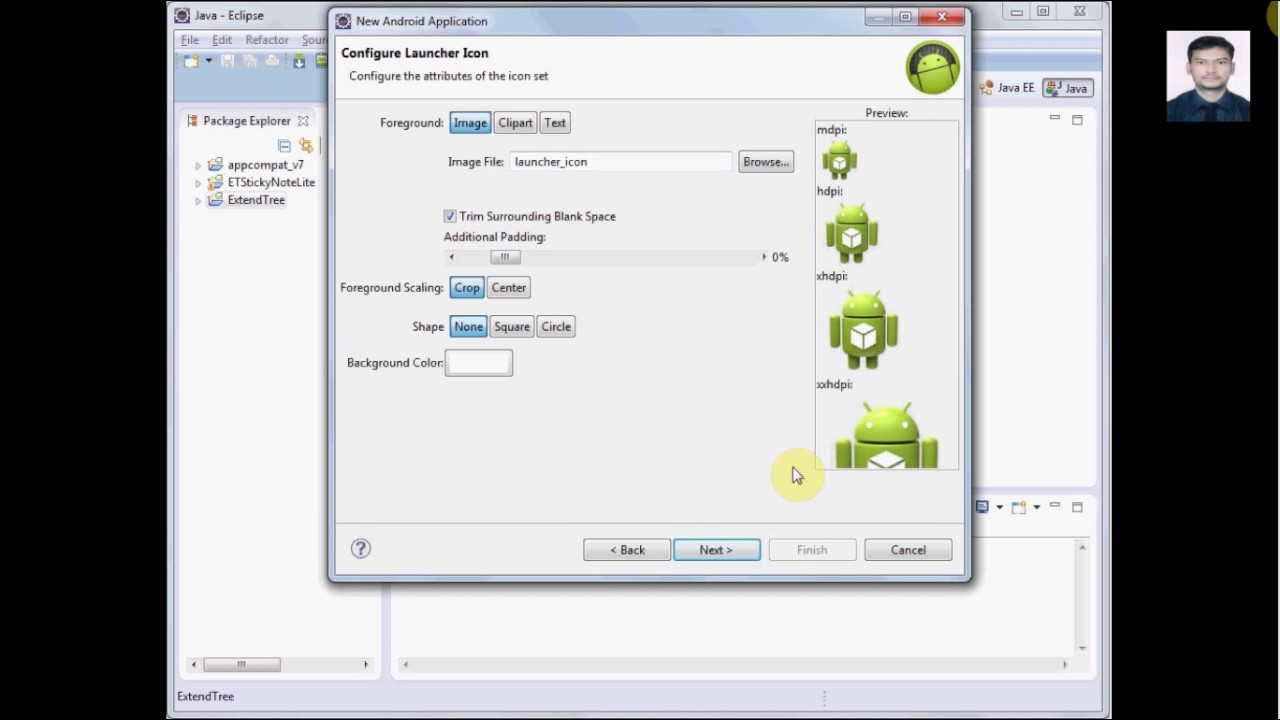Select the Image foreground option

(x=469, y=123)
